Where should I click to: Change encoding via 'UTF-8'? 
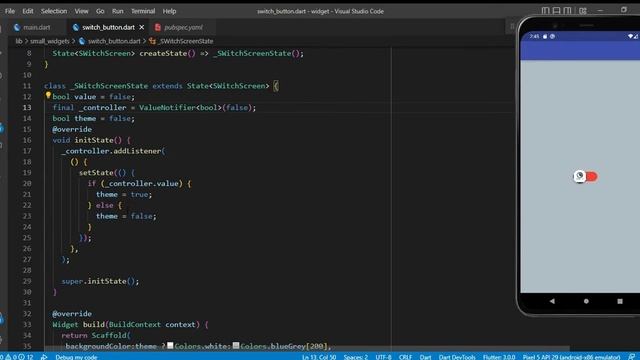pos(383,357)
